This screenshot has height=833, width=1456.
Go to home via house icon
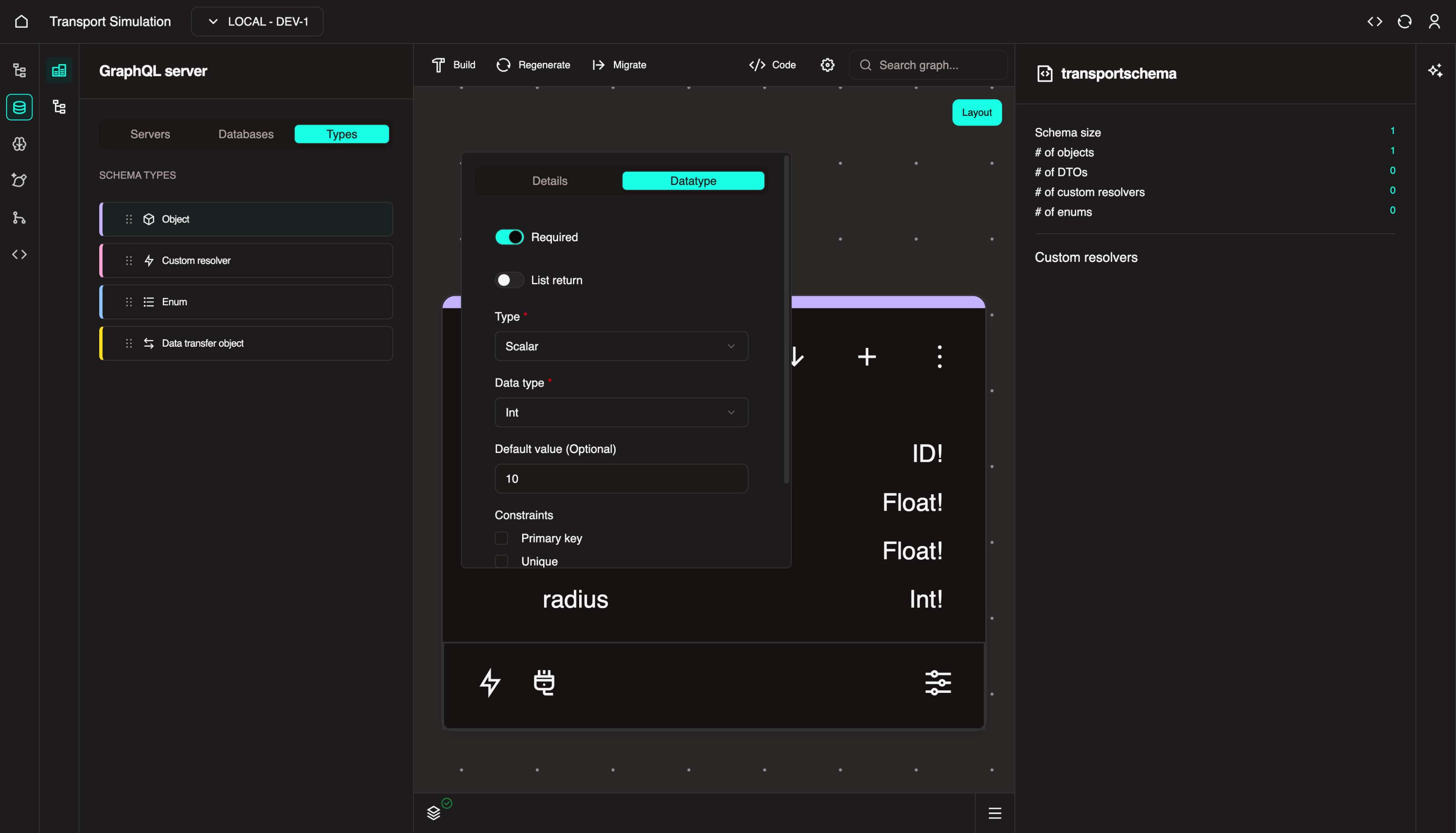(21, 22)
